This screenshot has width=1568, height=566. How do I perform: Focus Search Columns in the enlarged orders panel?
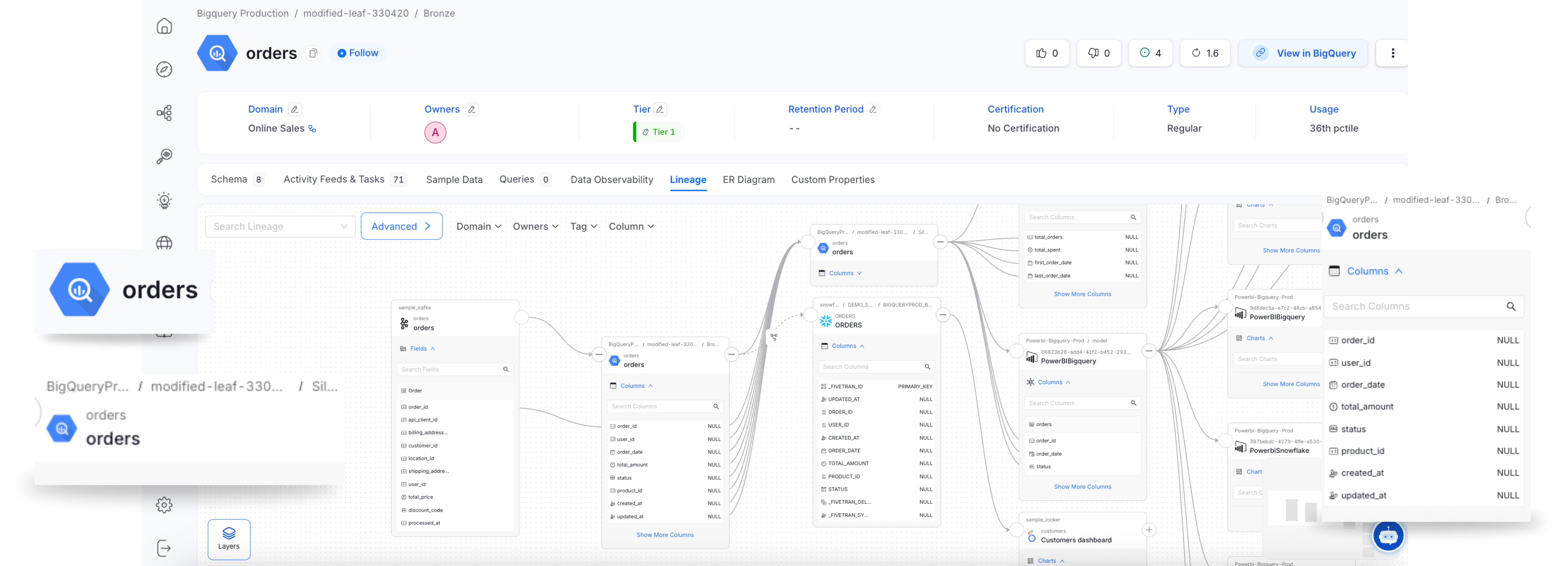tap(1424, 307)
